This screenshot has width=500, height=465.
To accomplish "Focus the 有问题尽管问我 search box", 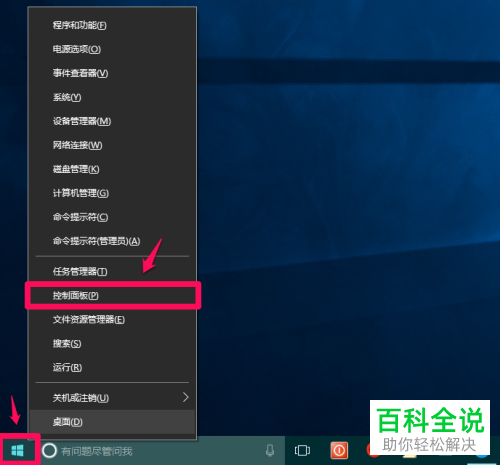I will tap(162, 451).
